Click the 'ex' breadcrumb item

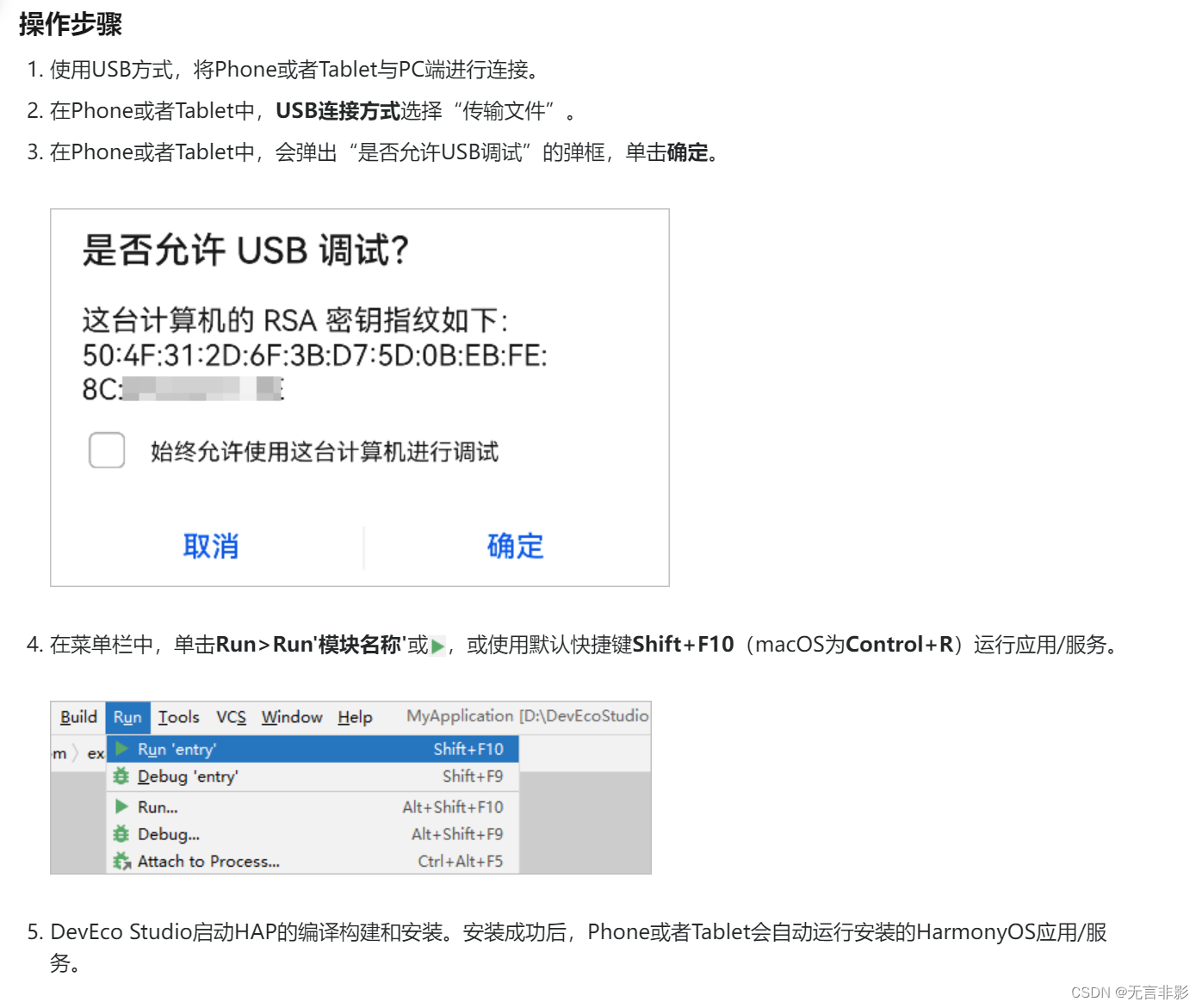pyautogui.click(x=96, y=754)
